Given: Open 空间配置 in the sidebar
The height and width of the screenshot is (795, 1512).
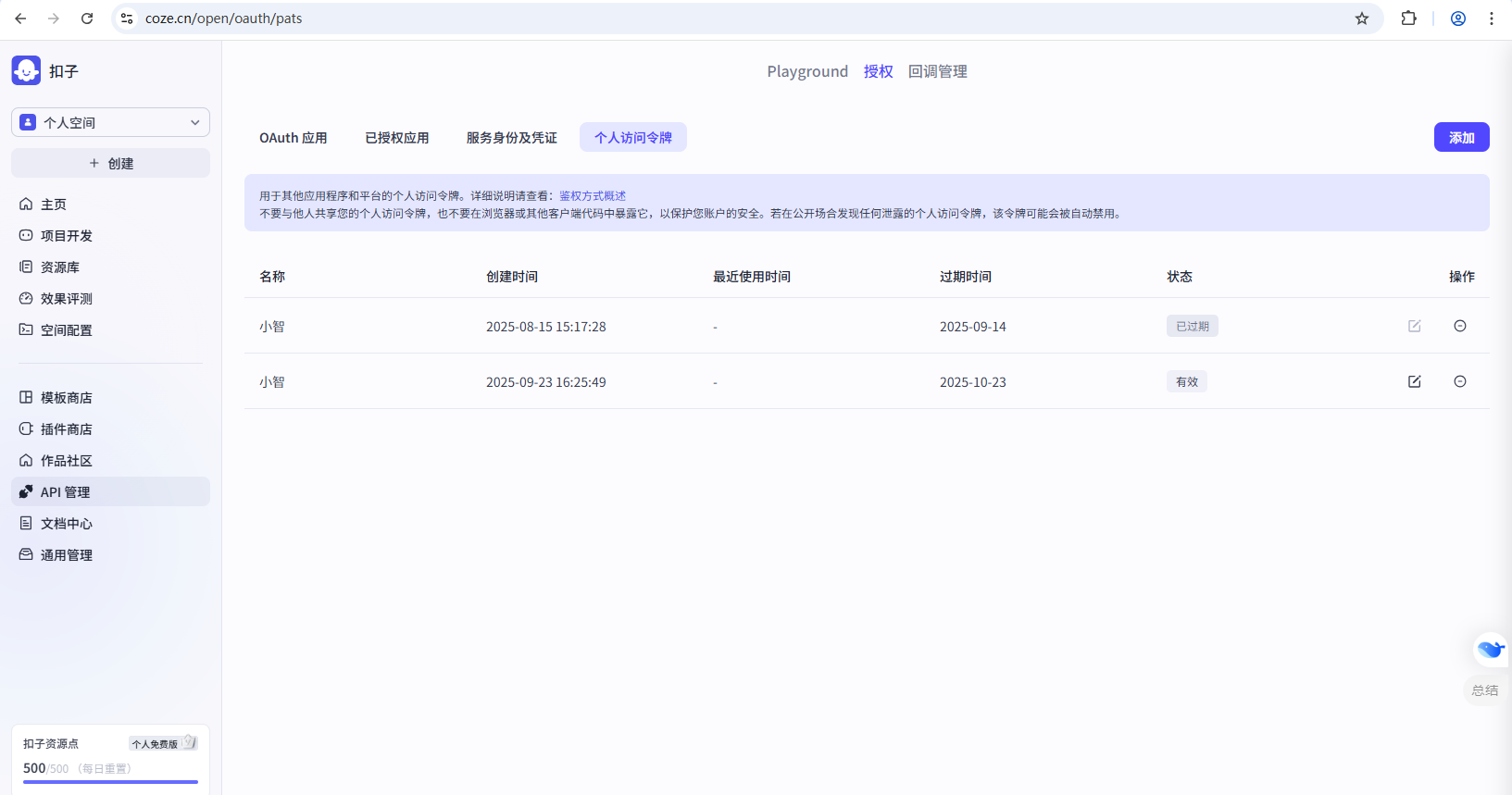Looking at the screenshot, I should click(110, 329).
